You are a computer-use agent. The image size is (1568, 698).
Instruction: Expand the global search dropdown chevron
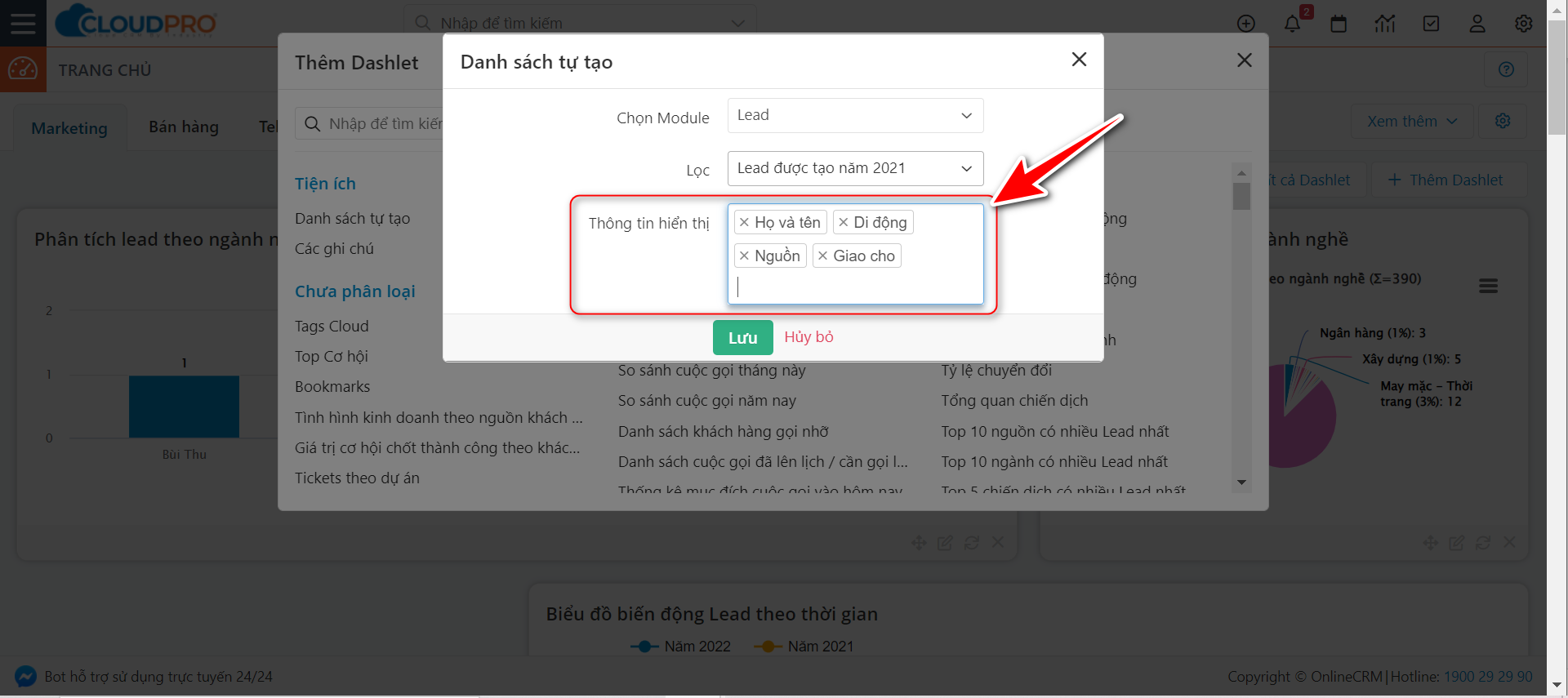pyautogui.click(x=737, y=24)
